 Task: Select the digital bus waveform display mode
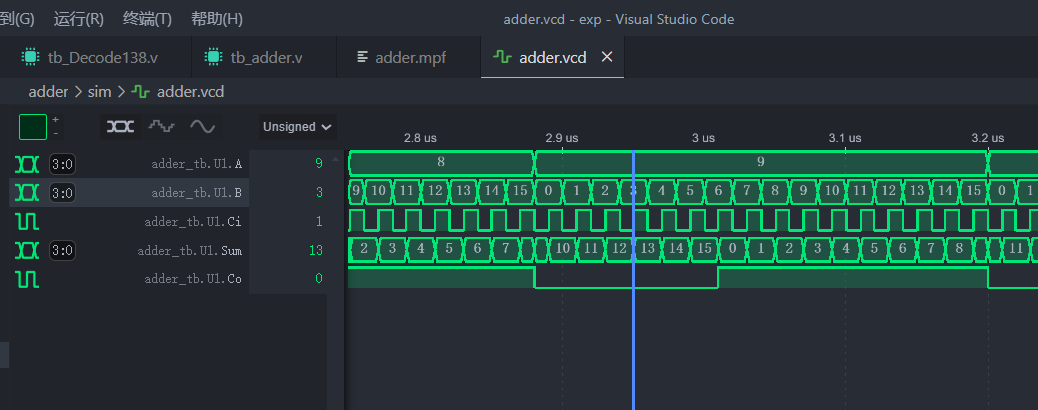point(120,127)
